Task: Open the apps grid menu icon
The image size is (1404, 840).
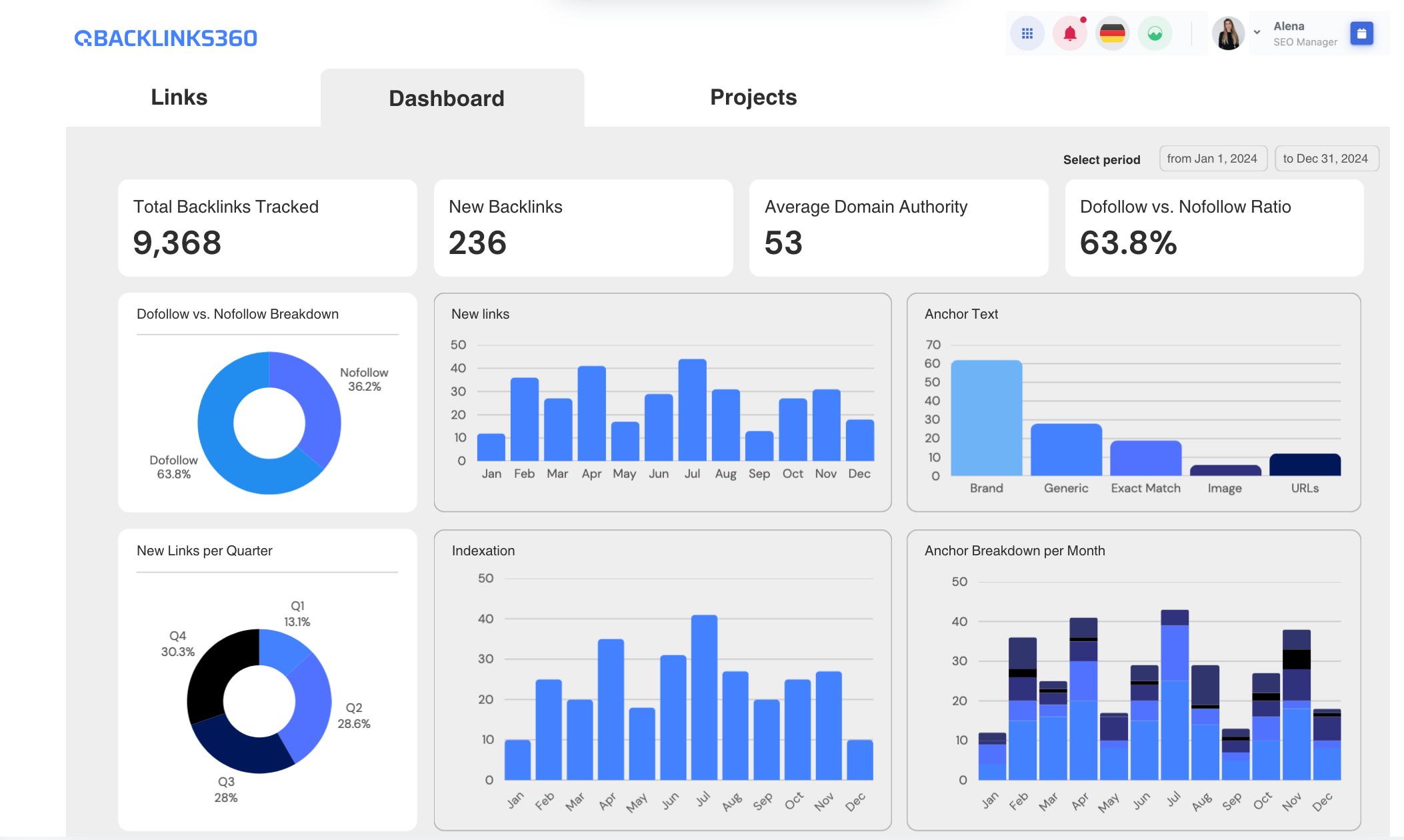Action: tap(1027, 33)
